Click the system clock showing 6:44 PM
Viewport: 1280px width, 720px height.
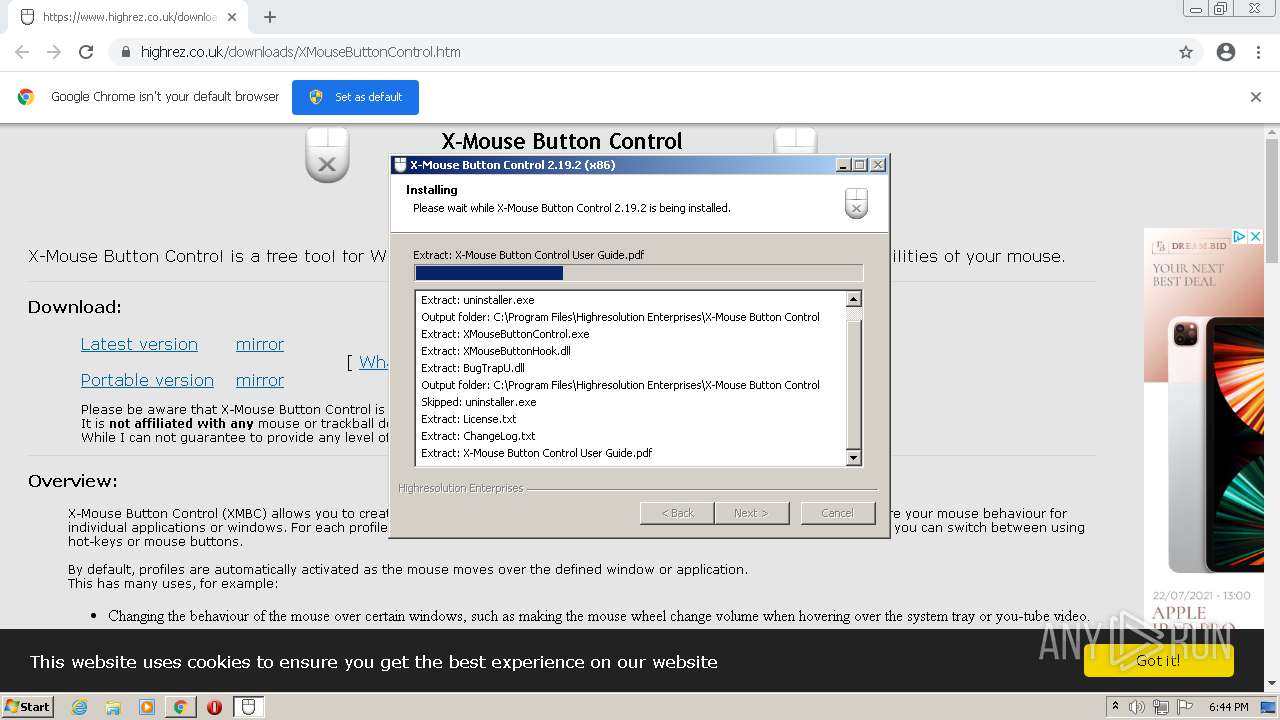pyautogui.click(x=1228, y=707)
